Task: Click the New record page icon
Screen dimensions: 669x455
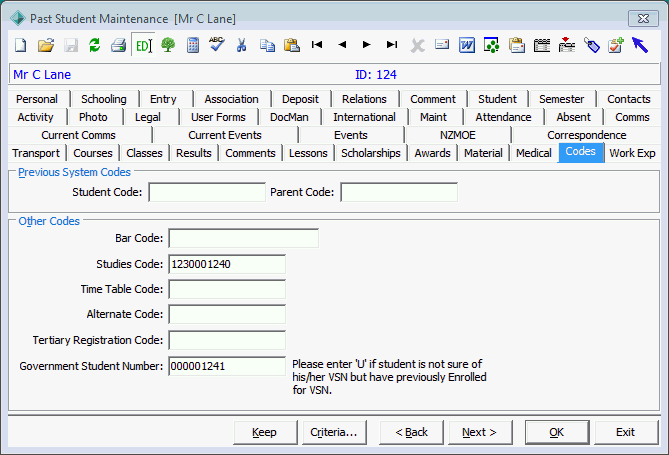Action: (20, 45)
